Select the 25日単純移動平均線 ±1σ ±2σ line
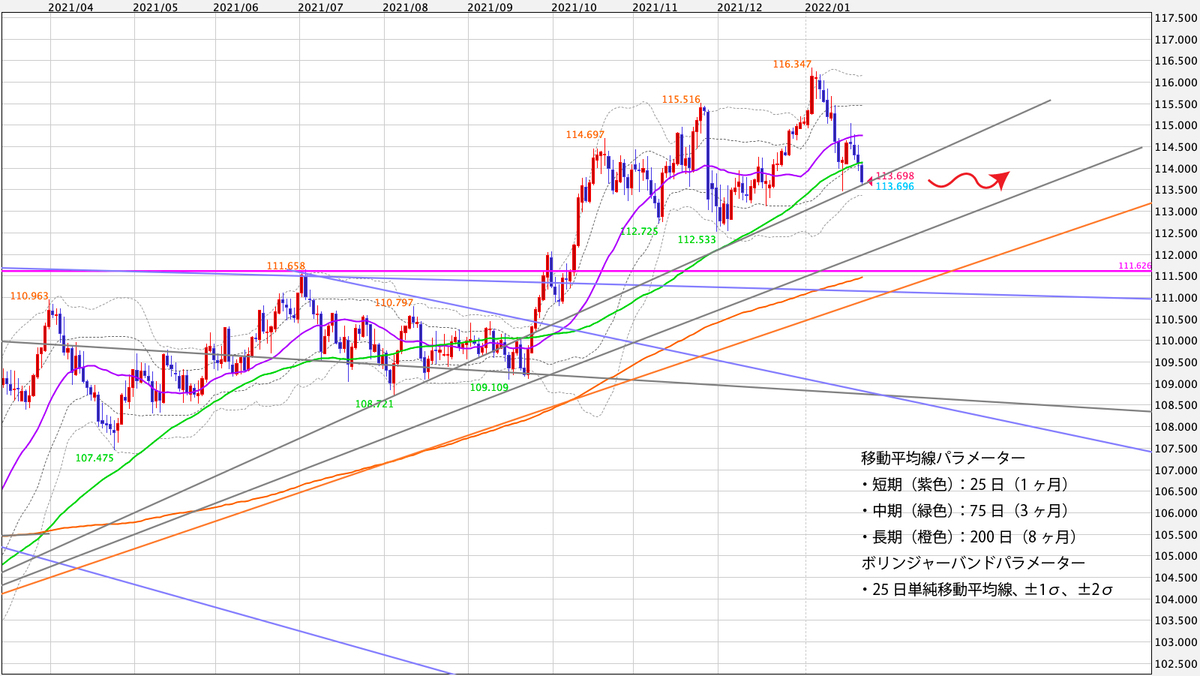Image resolution: width=1200 pixels, height=676 pixels. pyautogui.click(x=987, y=590)
